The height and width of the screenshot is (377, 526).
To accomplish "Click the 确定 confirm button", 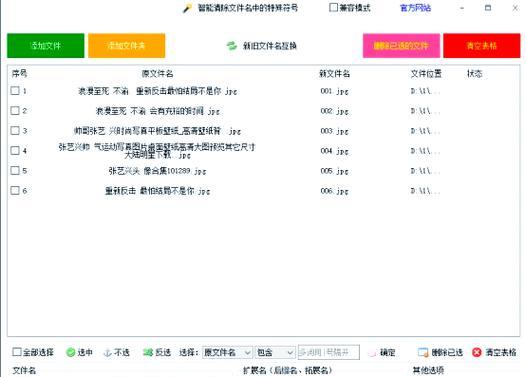I will (x=382, y=353).
